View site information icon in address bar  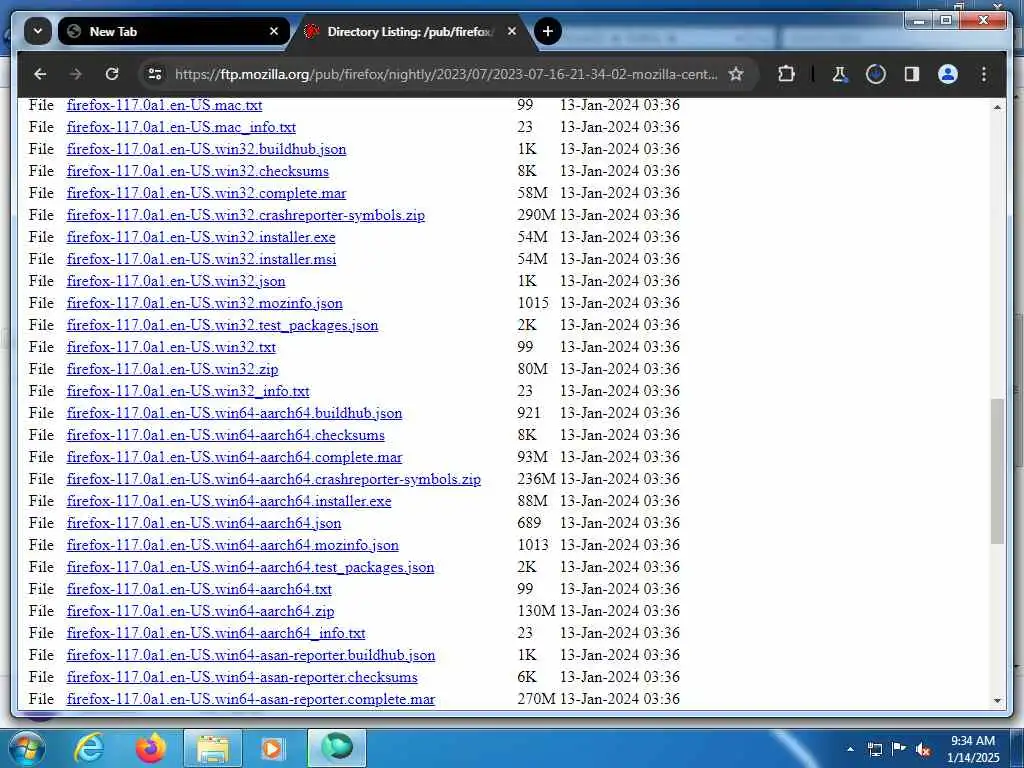[x=155, y=74]
